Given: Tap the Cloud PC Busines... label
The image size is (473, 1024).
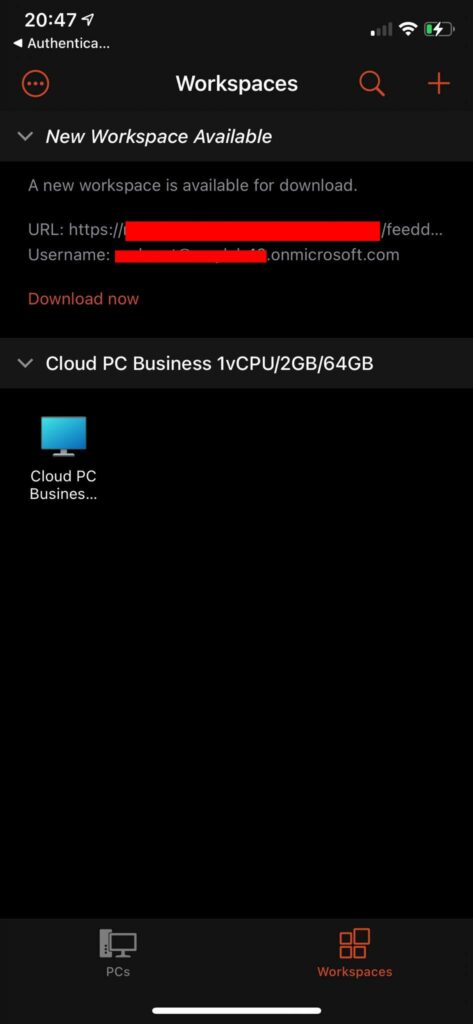Looking at the screenshot, I should pyautogui.click(x=63, y=485).
